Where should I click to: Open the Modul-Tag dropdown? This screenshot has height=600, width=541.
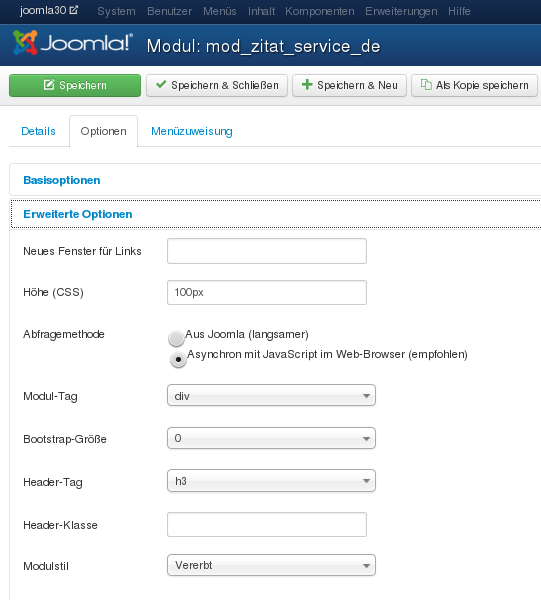(x=271, y=395)
